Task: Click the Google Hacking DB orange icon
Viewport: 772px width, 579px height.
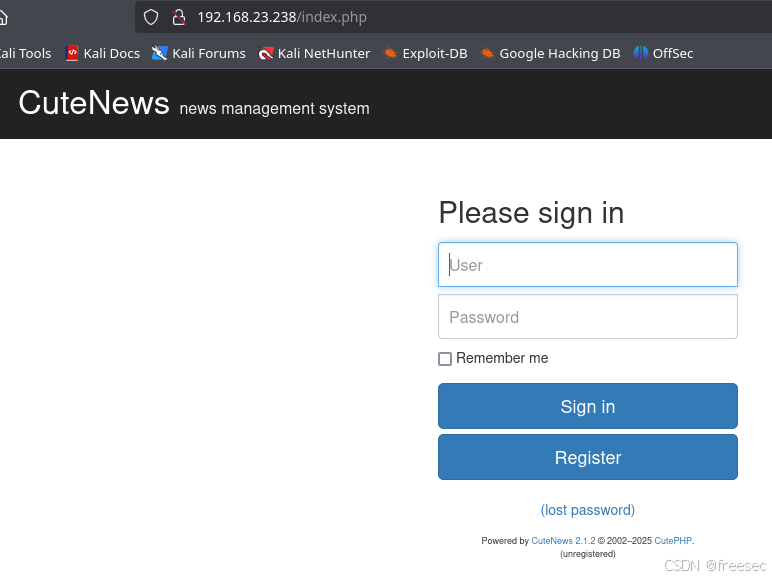Action: 487,53
